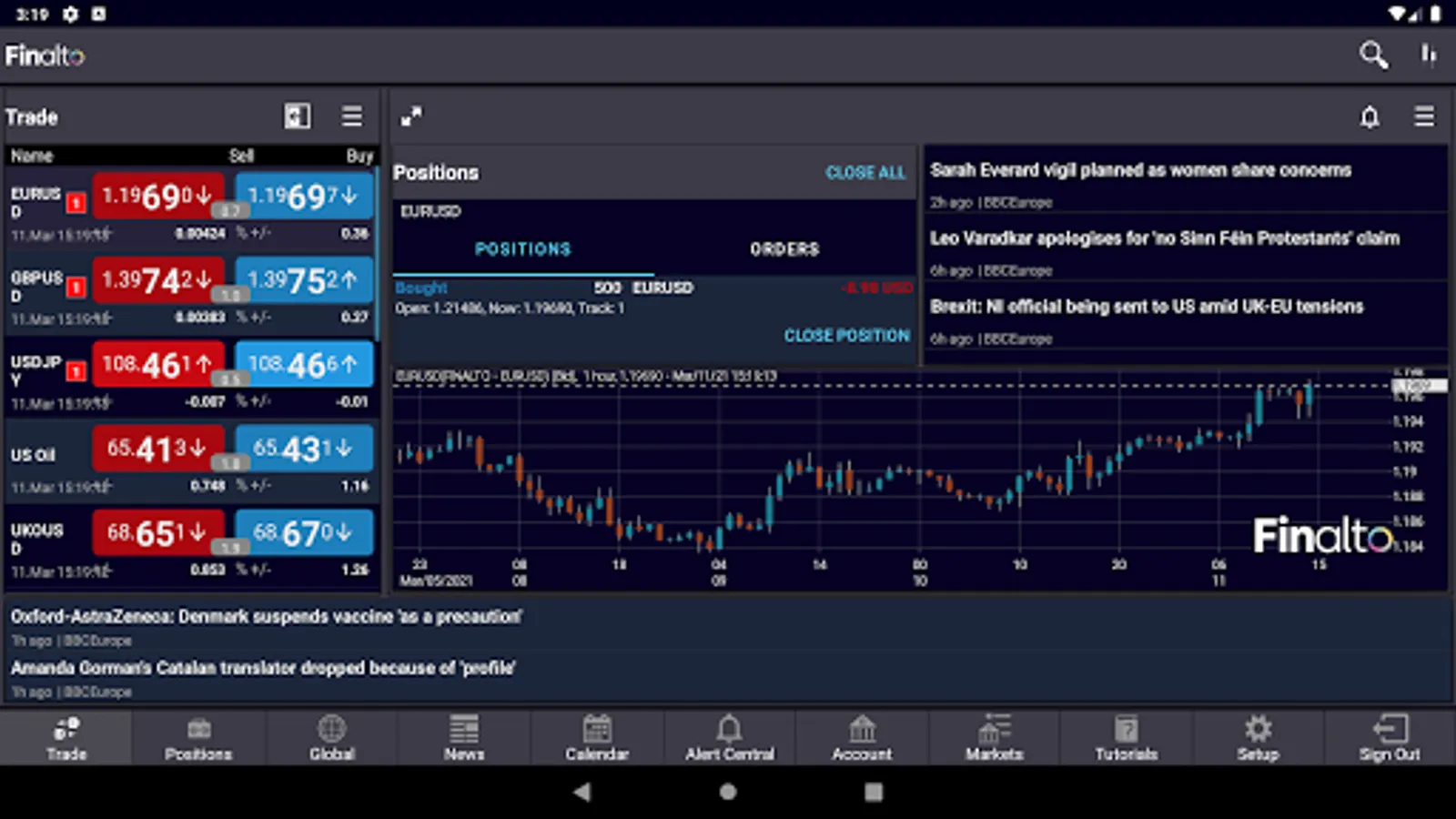Viewport: 1456px width, 819px height.
Task: Tap the Android recent apps button
Action: pos(874,792)
